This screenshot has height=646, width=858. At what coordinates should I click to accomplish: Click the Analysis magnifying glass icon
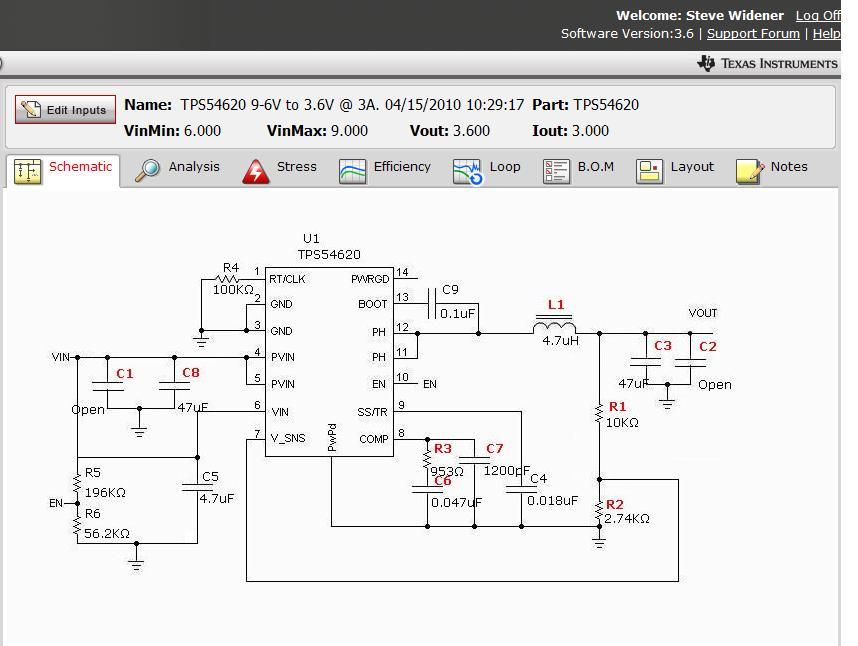pyautogui.click(x=149, y=167)
